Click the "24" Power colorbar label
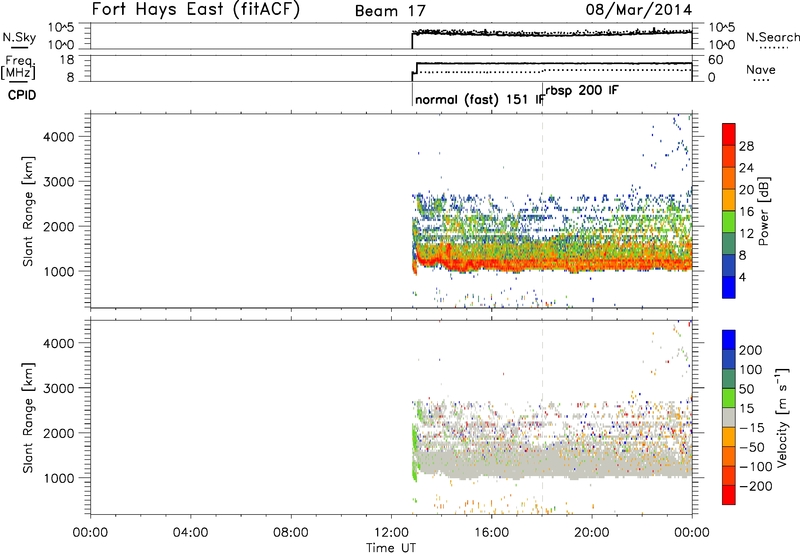 click(x=746, y=168)
